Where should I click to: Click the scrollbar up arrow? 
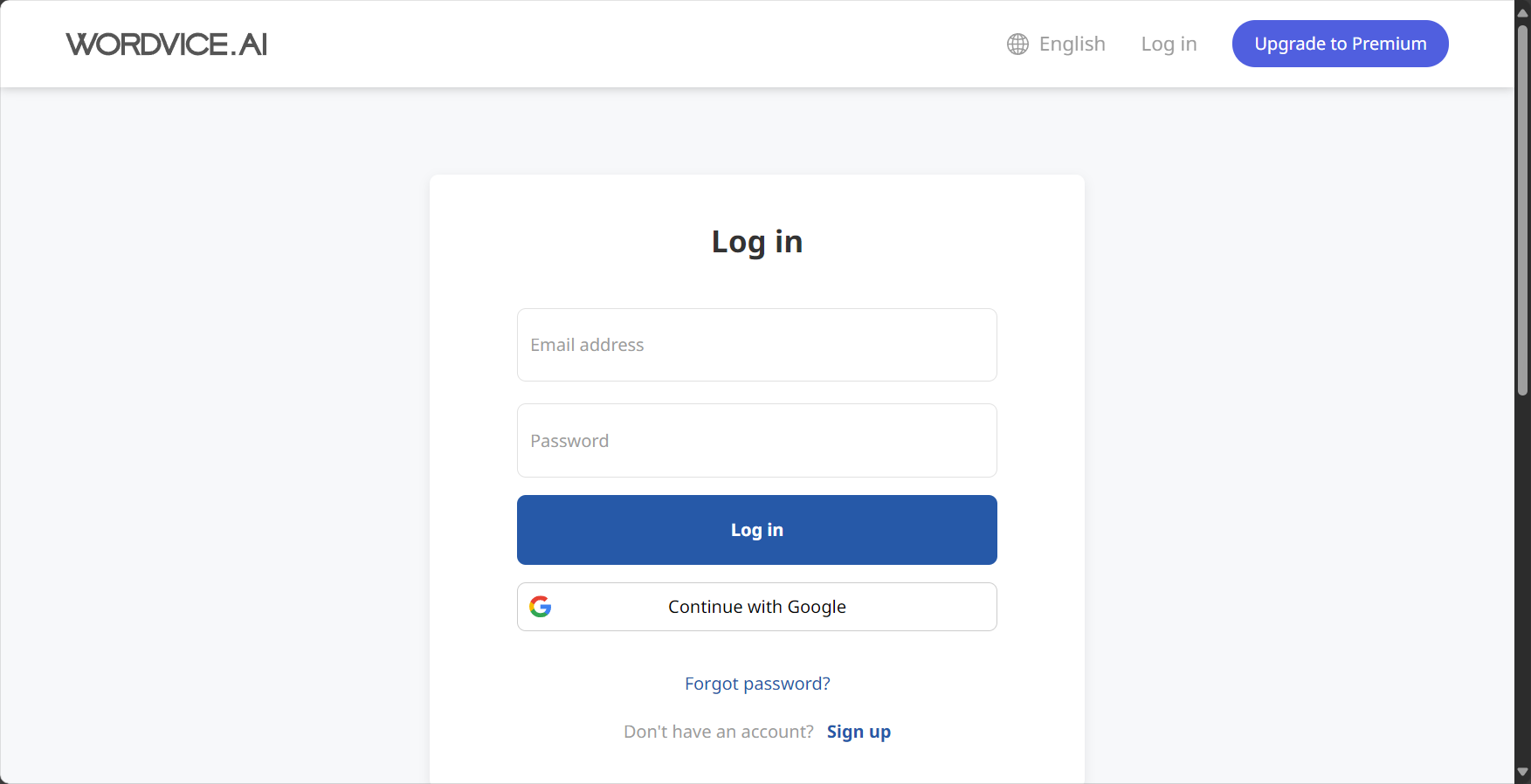click(x=1522, y=12)
